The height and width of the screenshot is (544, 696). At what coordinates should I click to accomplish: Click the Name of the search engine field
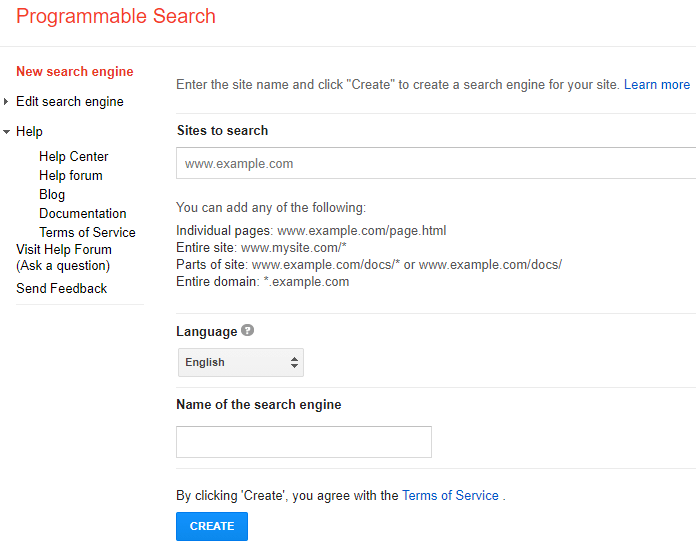pos(304,442)
